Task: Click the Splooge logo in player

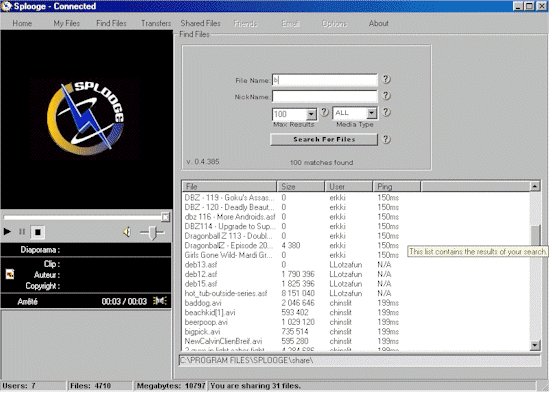Action: (x=85, y=118)
